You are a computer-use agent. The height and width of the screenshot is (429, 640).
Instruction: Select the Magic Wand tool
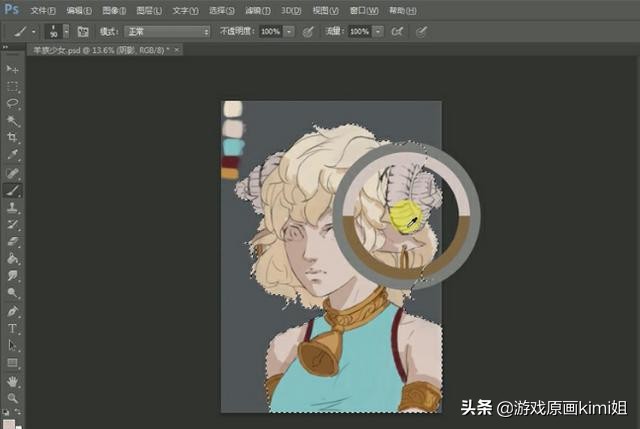click(x=12, y=120)
